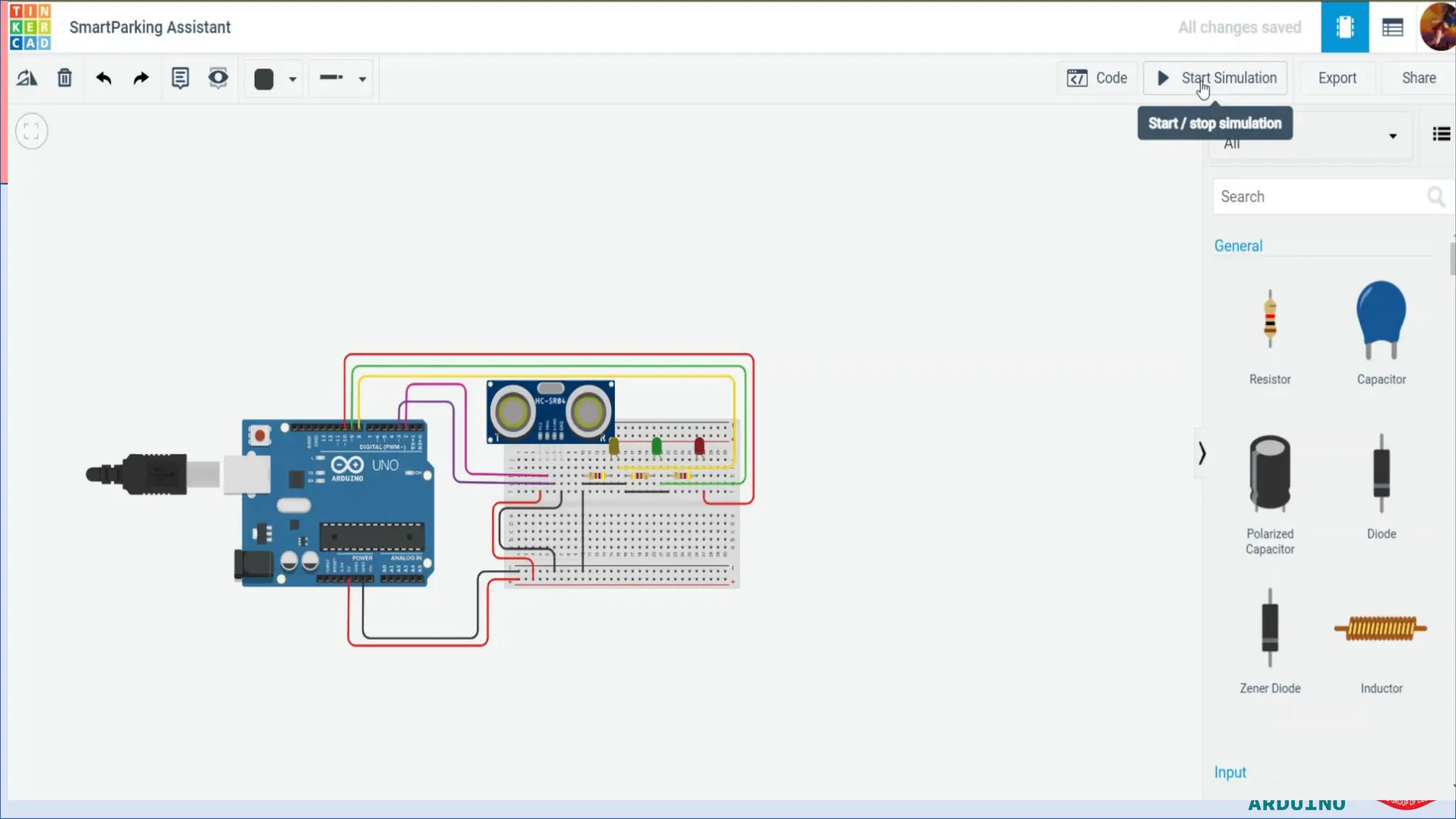Open the wire type dropdown arrow

363,80
